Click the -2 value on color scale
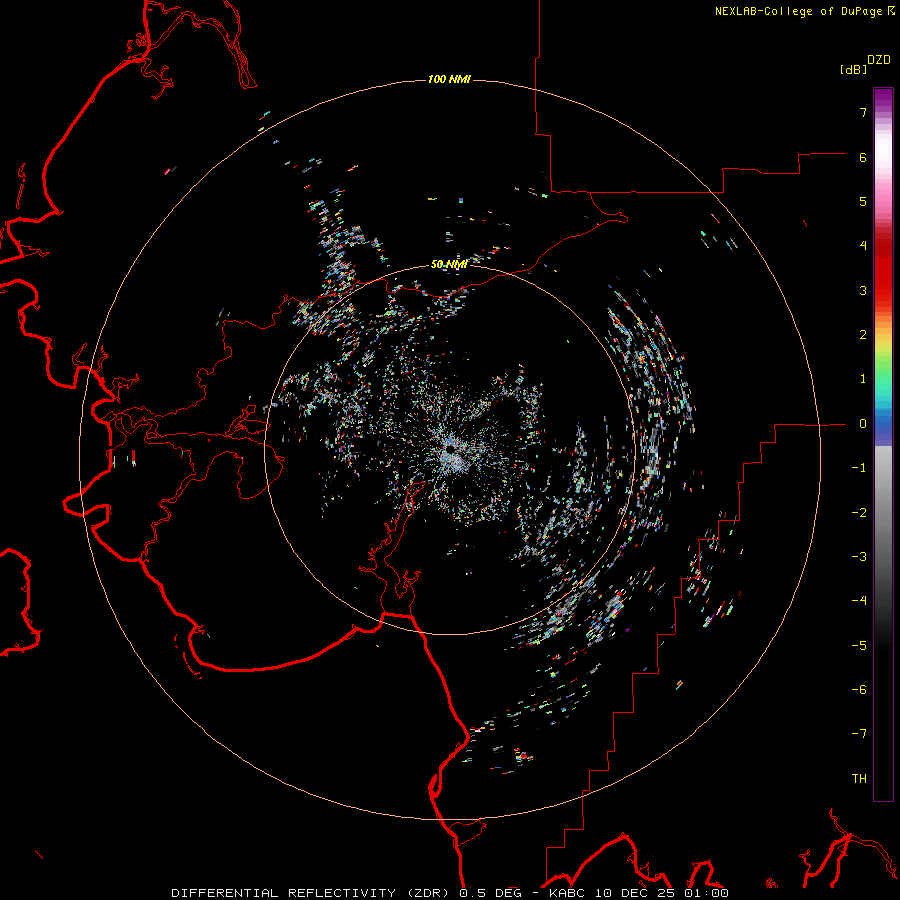Screen dimensions: 900x900 [x=859, y=513]
